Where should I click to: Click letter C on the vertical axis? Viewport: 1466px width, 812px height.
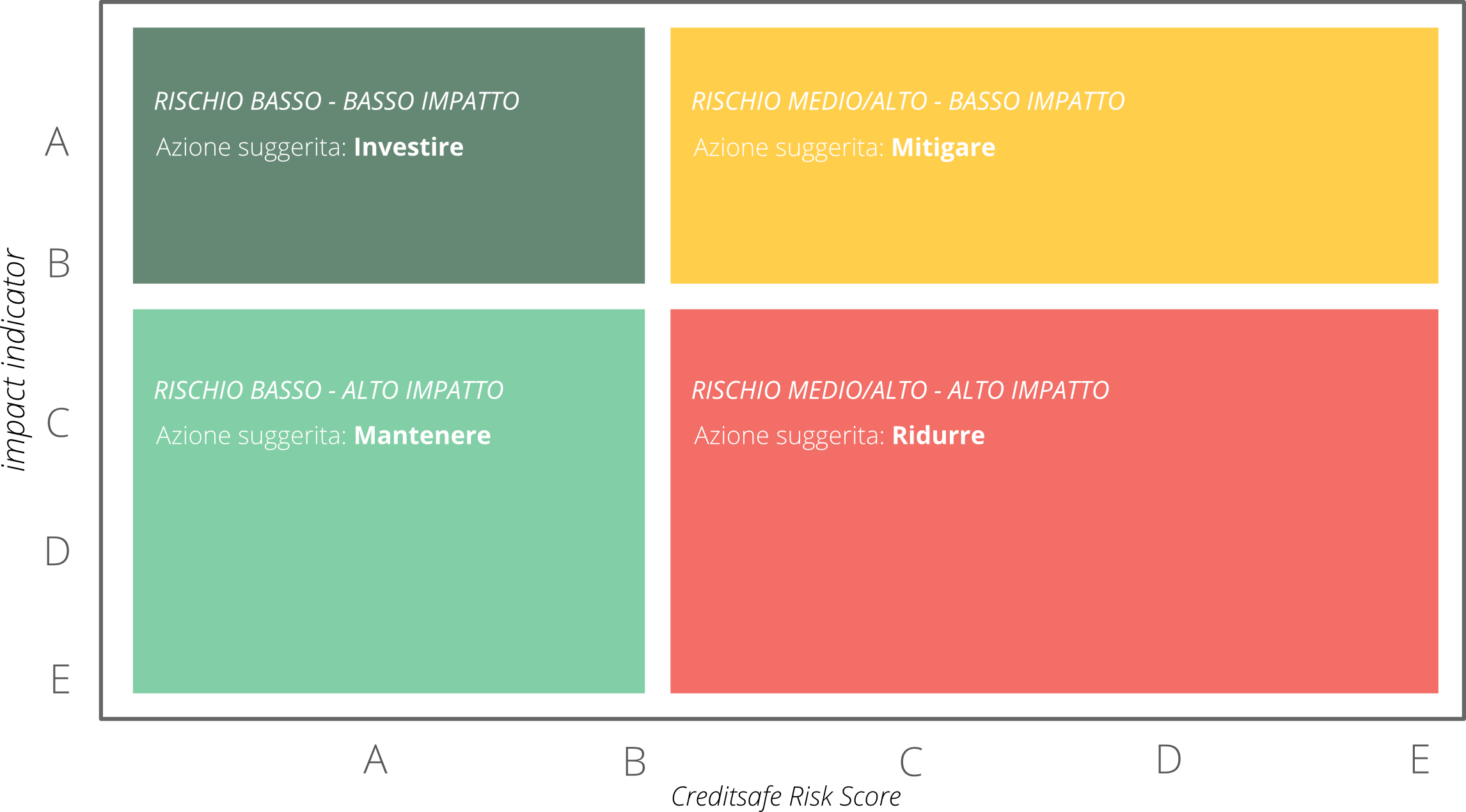[58, 423]
